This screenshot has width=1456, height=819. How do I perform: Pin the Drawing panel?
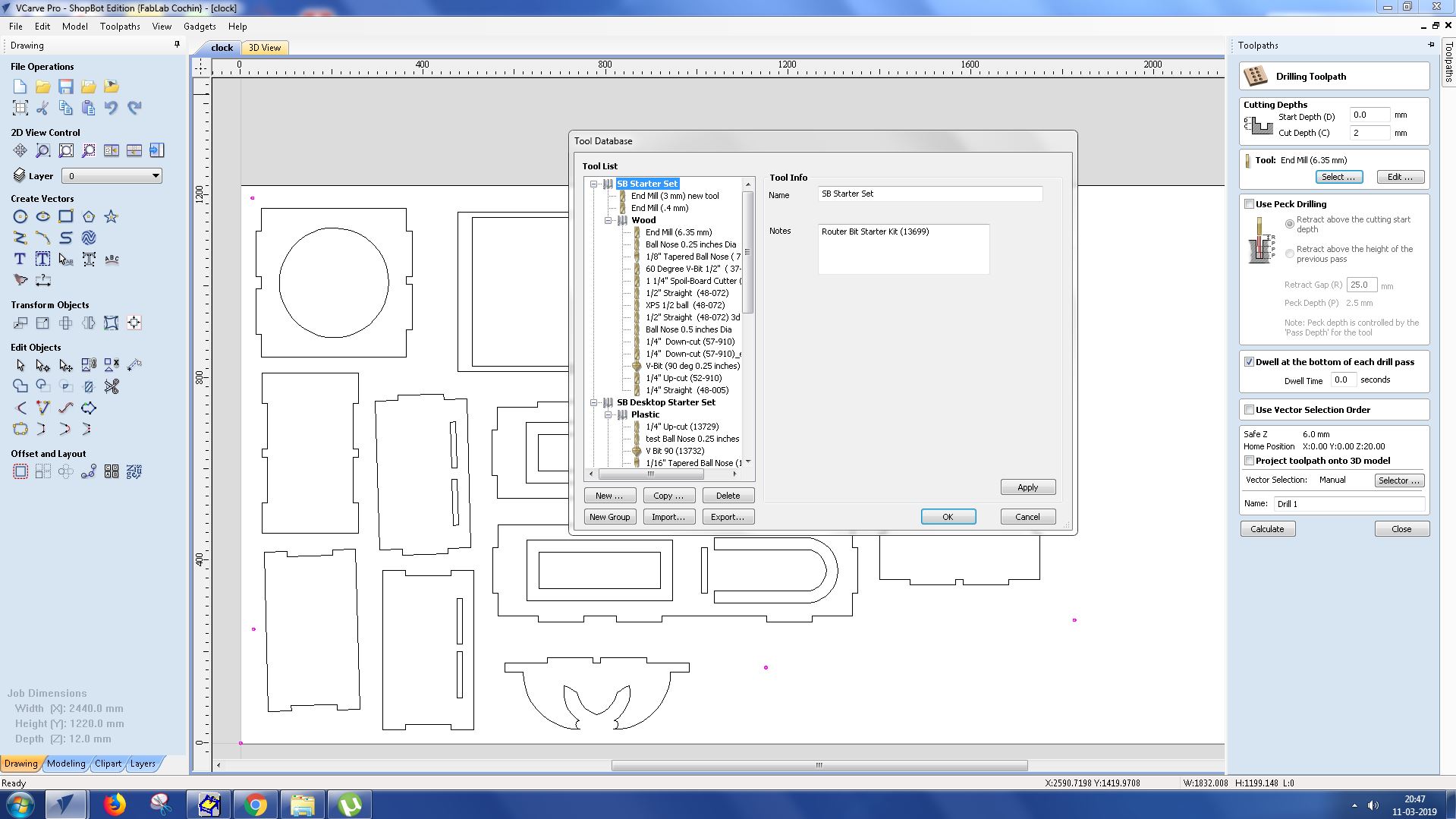tap(177, 45)
